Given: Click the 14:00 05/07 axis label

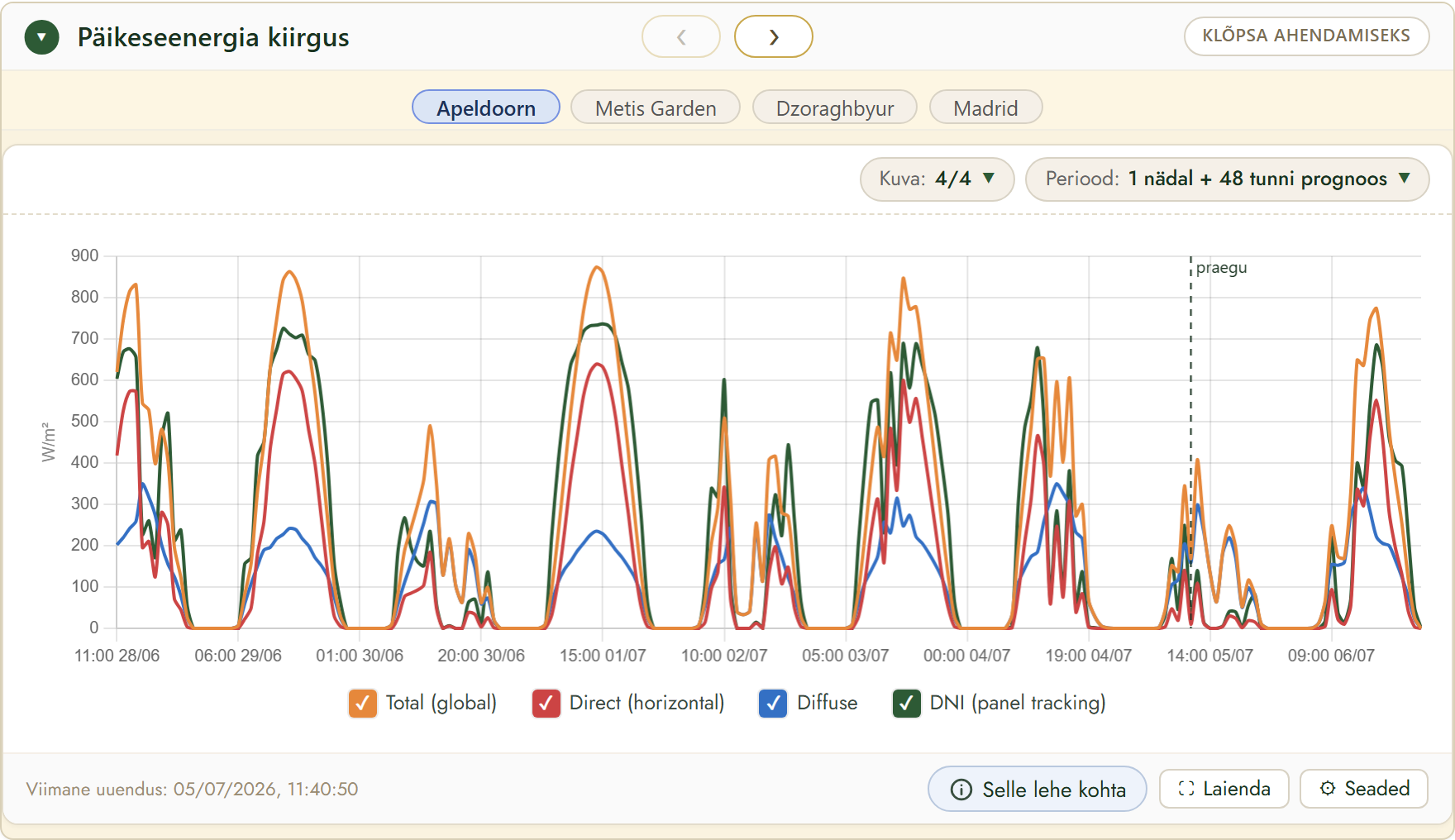Looking at the screenshot, I should [1210, 656].
